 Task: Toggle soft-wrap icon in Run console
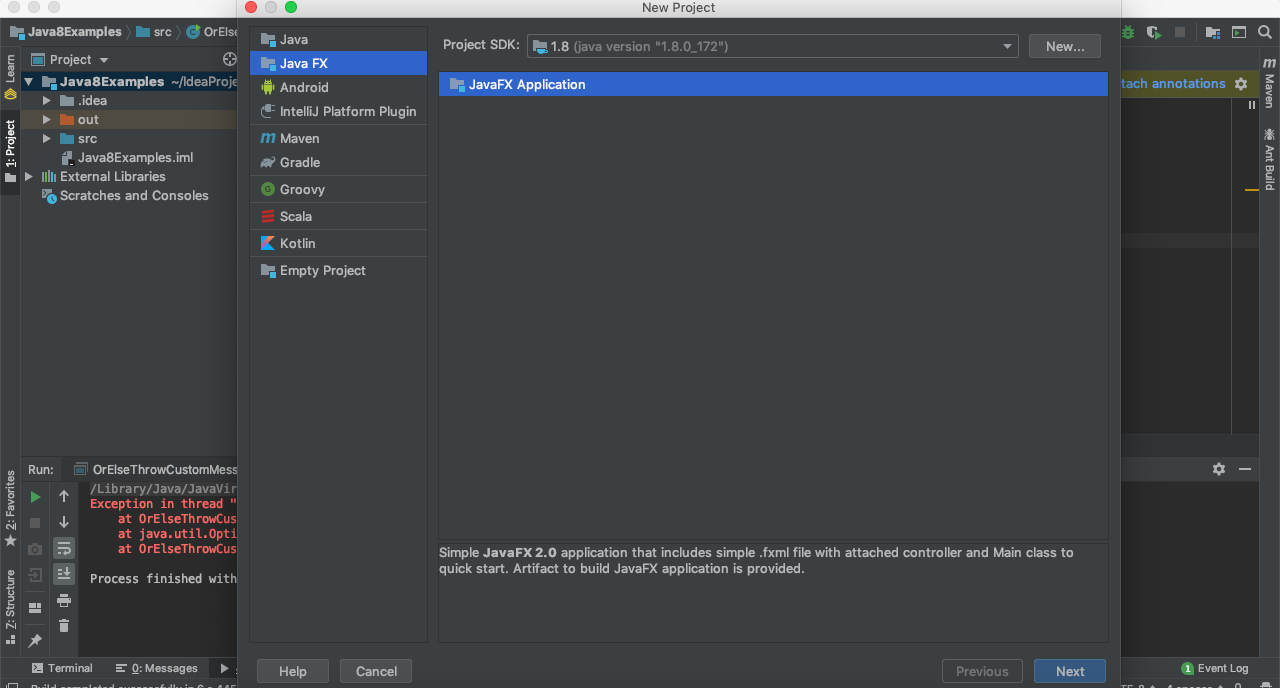point(64,548)
